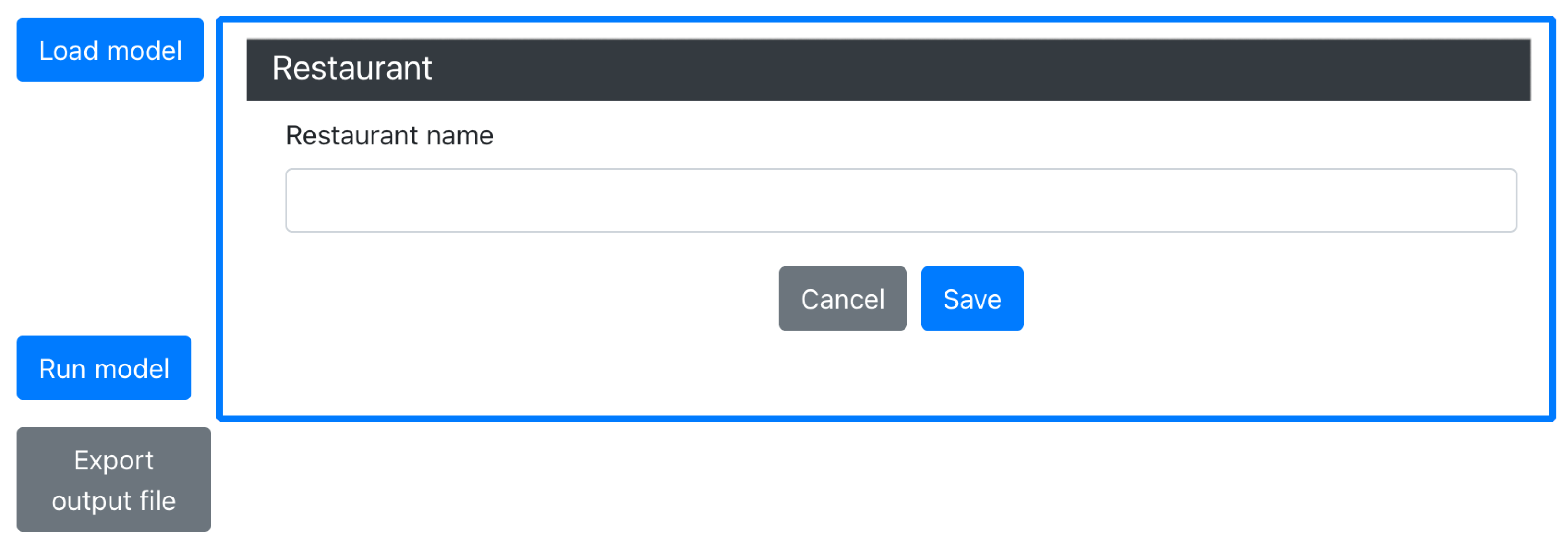Click blank area below Cancel and Save
1568x548 pixels.
tap(901, 375)
